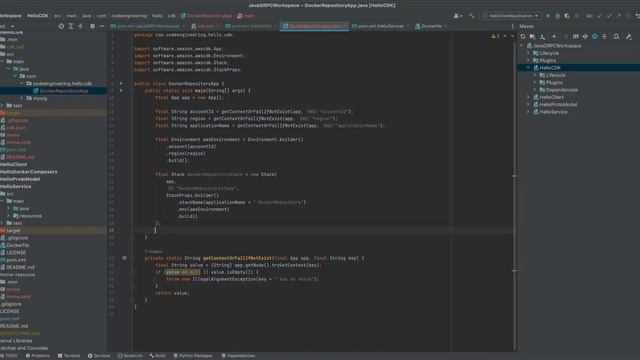This screenshot has height=360, width=640.
Task: Click warning indicator in editor corner
Action: (495, 36)
